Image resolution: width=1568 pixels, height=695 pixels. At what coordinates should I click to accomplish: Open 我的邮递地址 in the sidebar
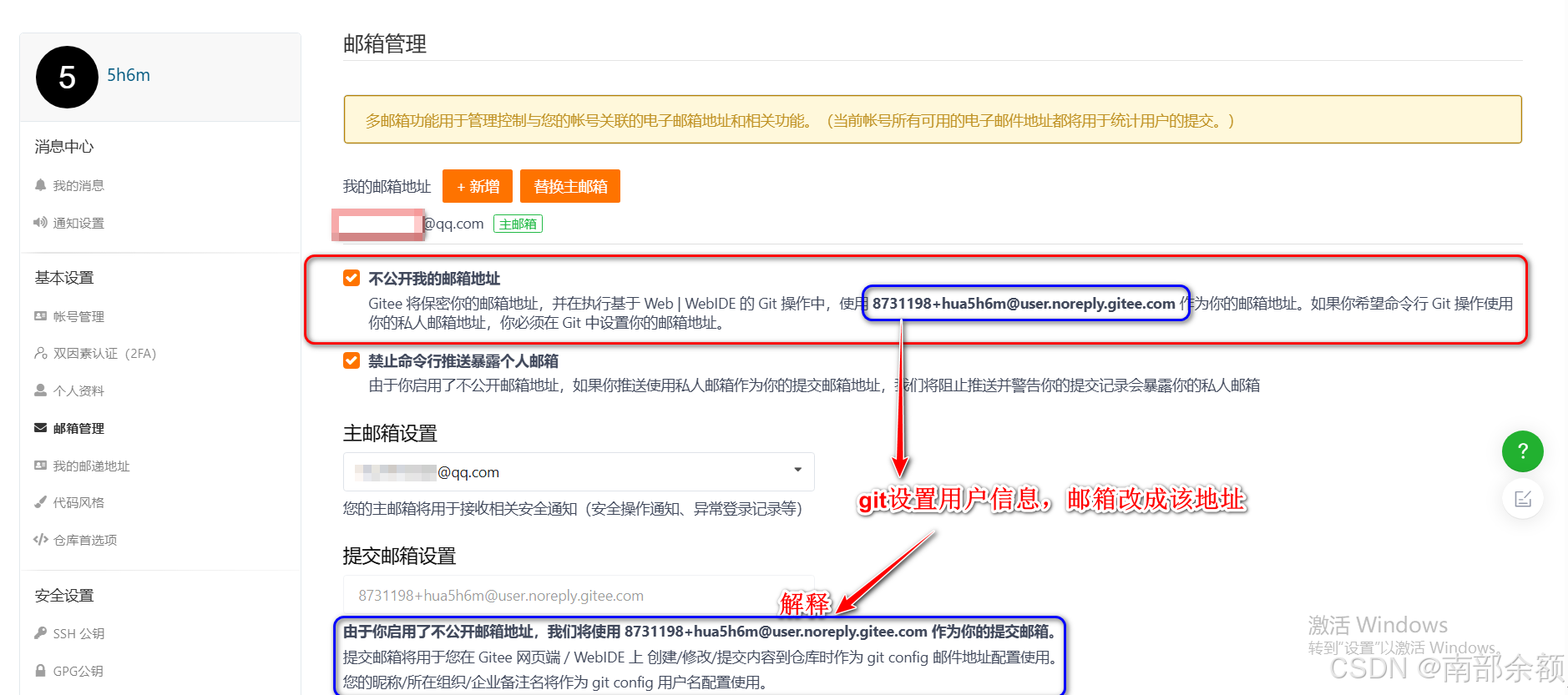pyautogui.click(x=91, y=466)
